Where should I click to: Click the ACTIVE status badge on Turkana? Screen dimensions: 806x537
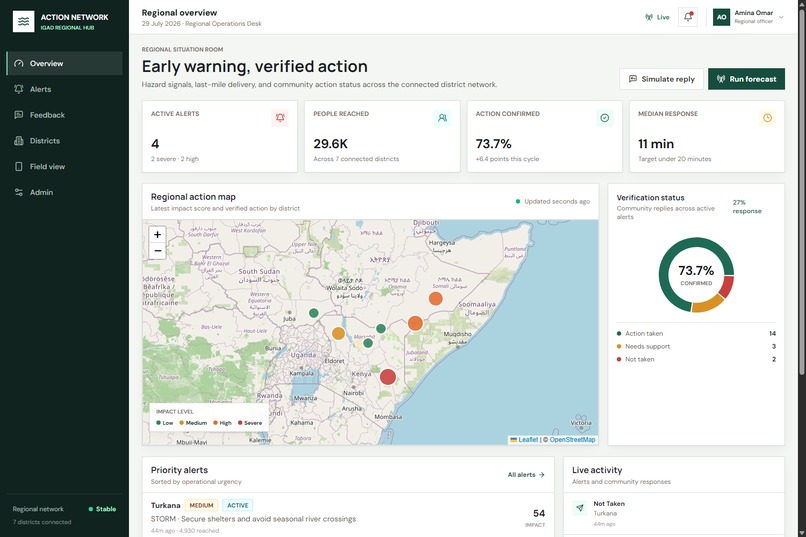[237, 505]
